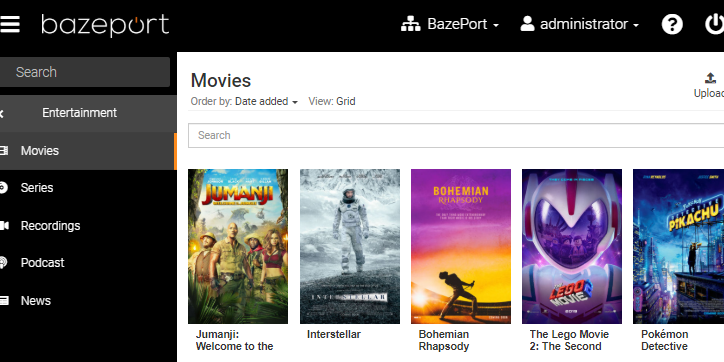
Task: Click the Entertainment header
Action: 79,113
